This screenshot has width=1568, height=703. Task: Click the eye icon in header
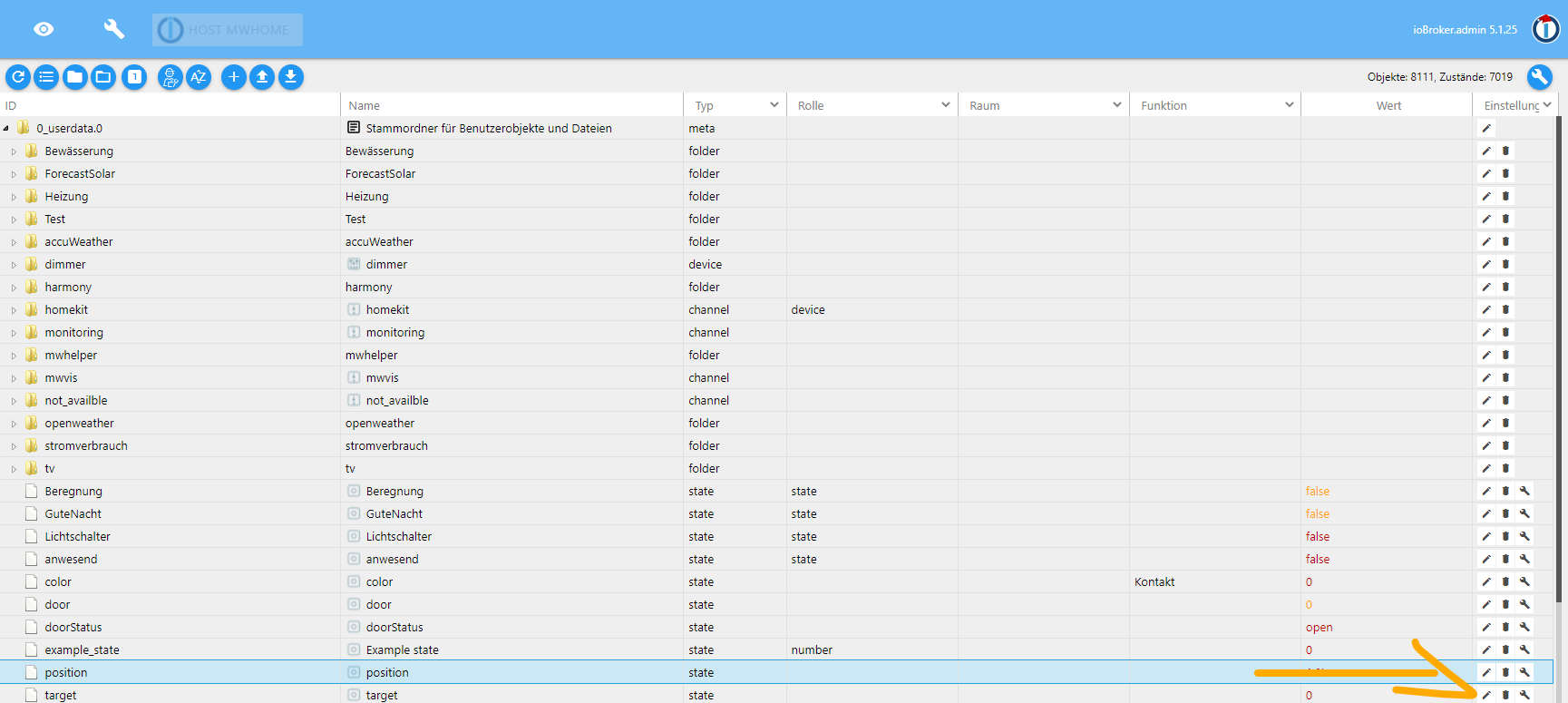coord(44,29)
